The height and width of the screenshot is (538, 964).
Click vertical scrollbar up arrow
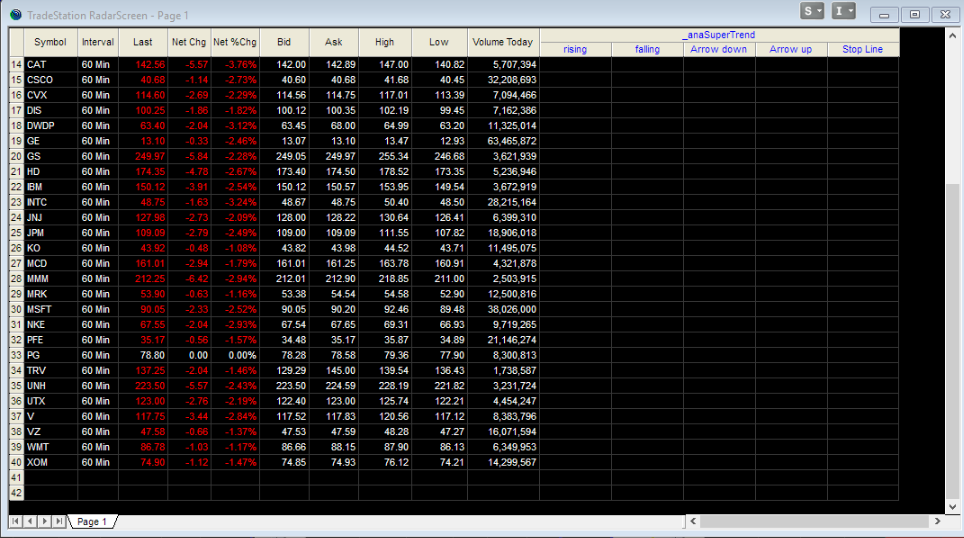[952, 35]
